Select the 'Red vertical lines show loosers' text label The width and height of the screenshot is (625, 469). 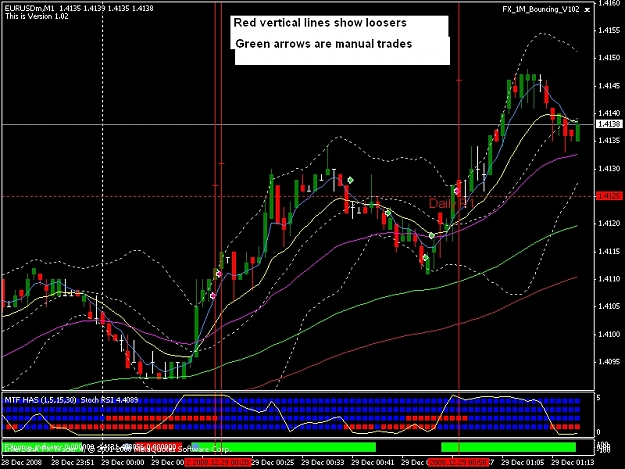click(x=320, y=23)
